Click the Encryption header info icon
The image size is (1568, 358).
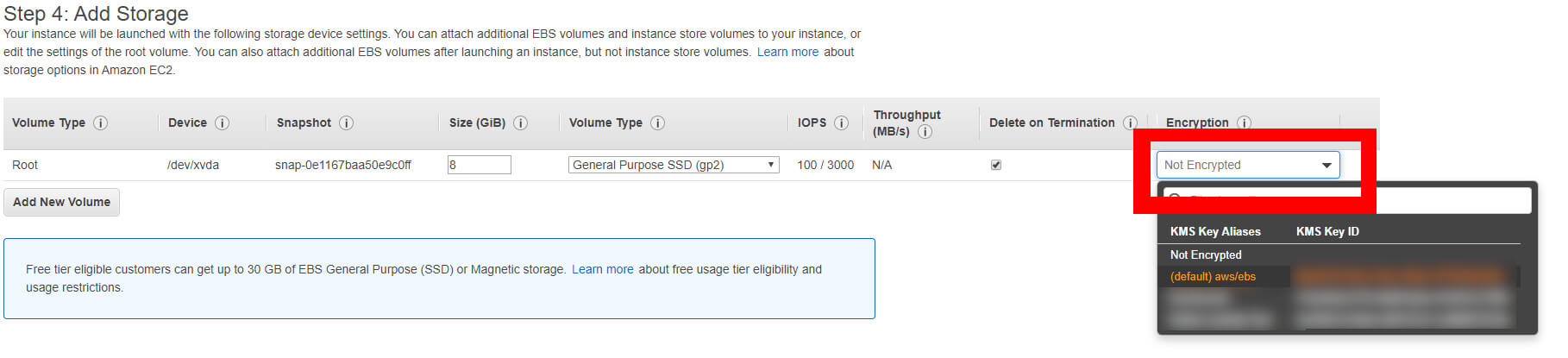(x=1244, y=123)
